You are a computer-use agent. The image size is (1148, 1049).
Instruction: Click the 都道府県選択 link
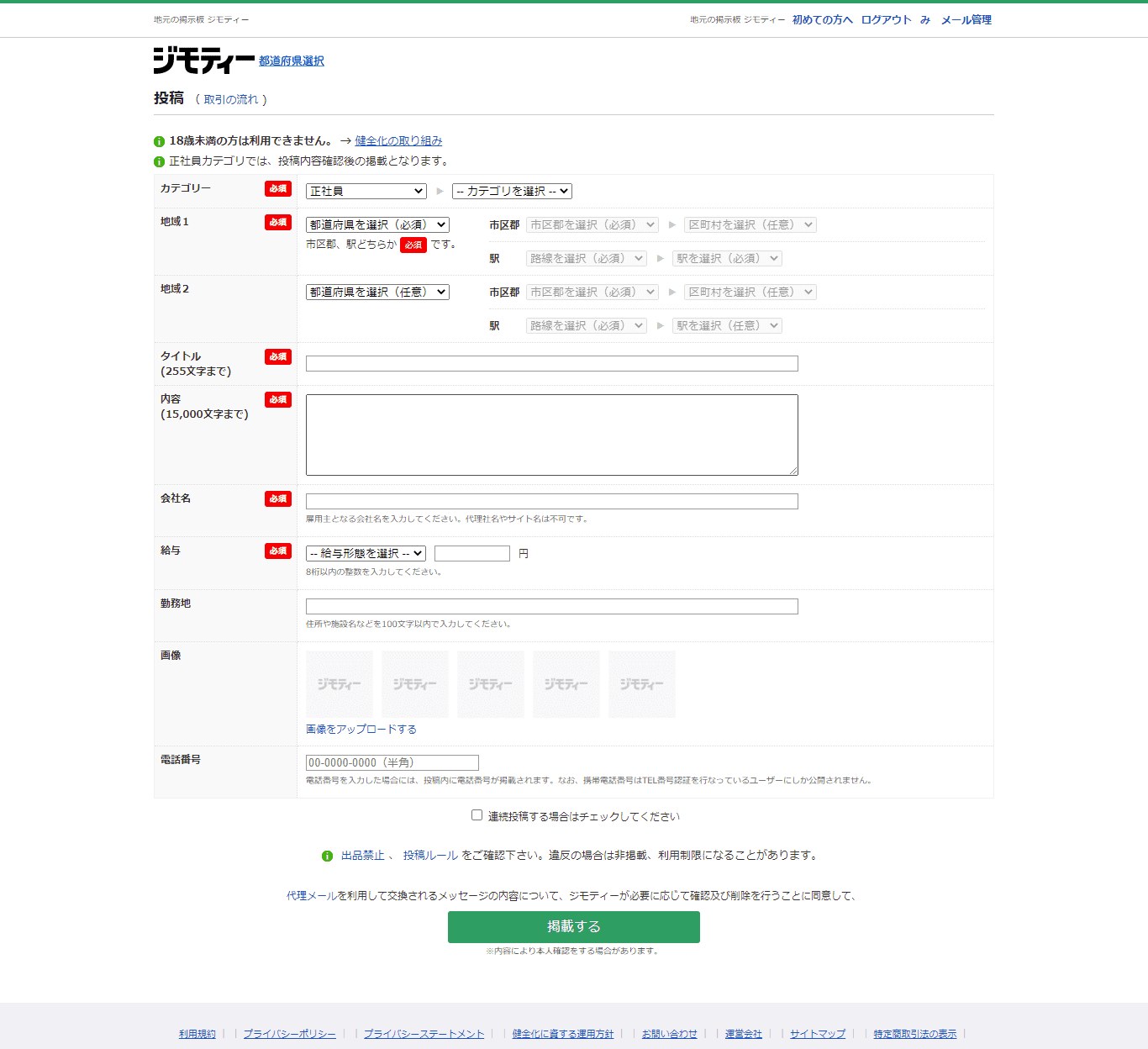(292, 61)
